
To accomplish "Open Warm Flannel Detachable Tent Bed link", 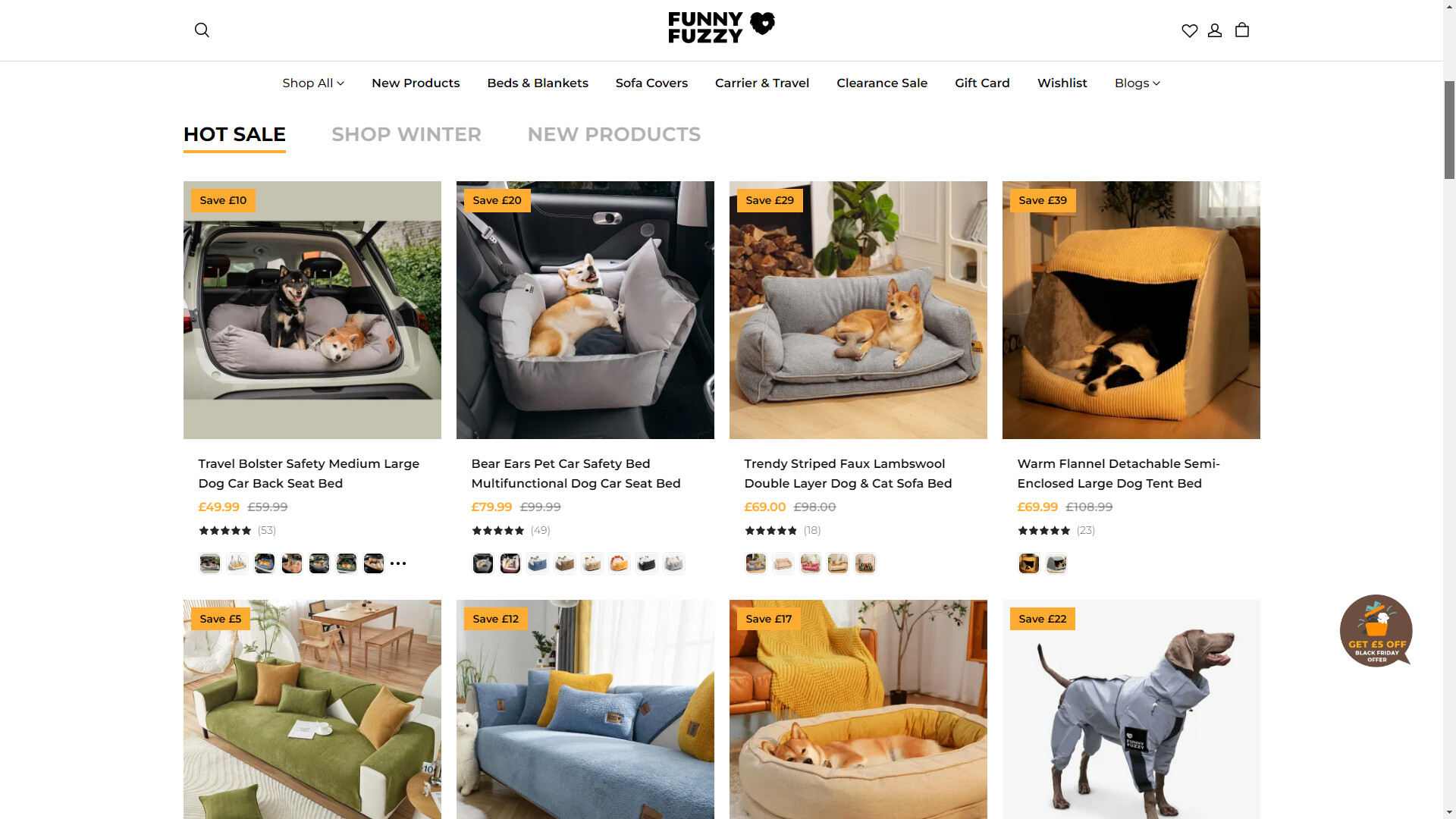I will [1119, 473].
